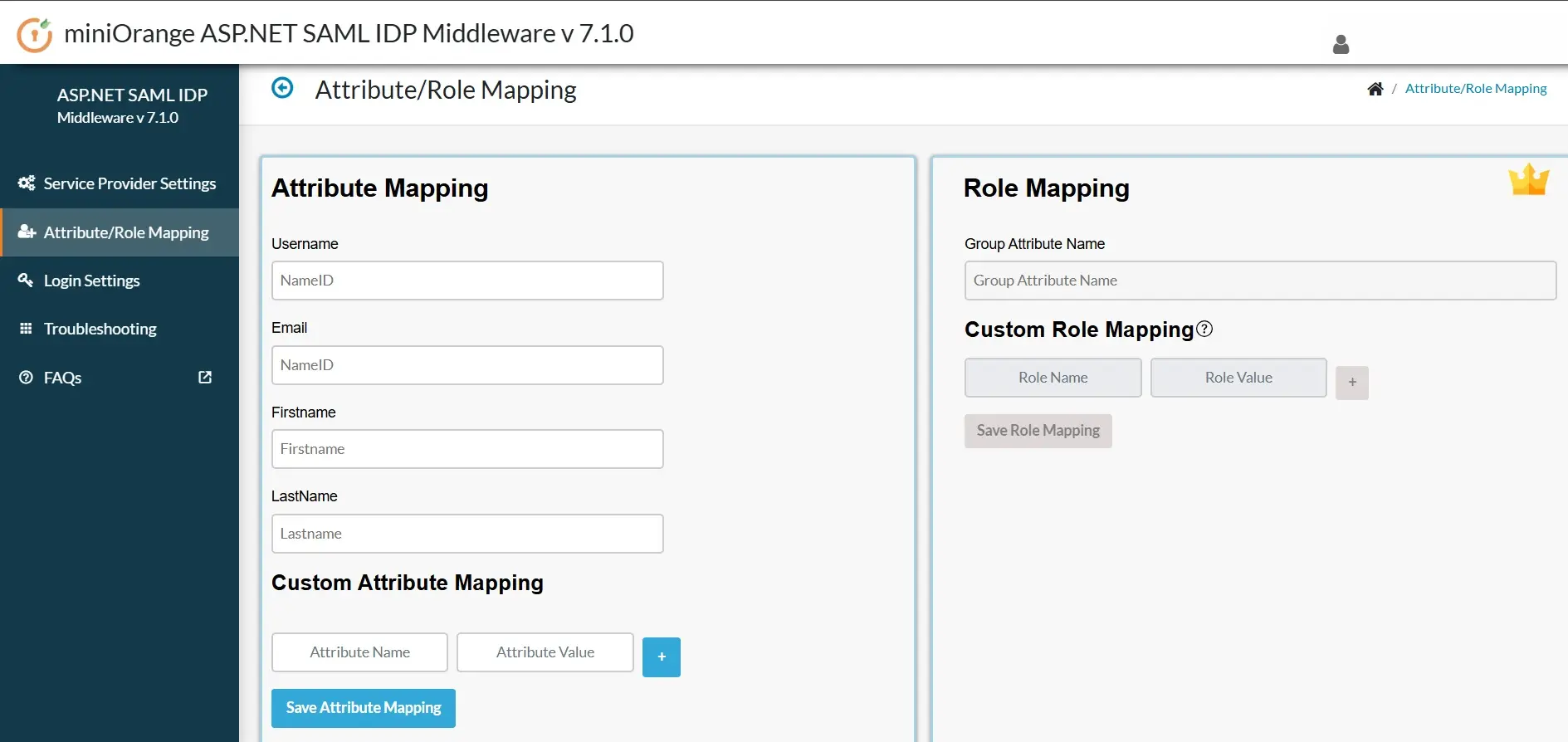Click the miniOrange ASP.NET SAML IDP Middleware title
Viewport: 1568px width, 742px height.
(x=349, y=33)
